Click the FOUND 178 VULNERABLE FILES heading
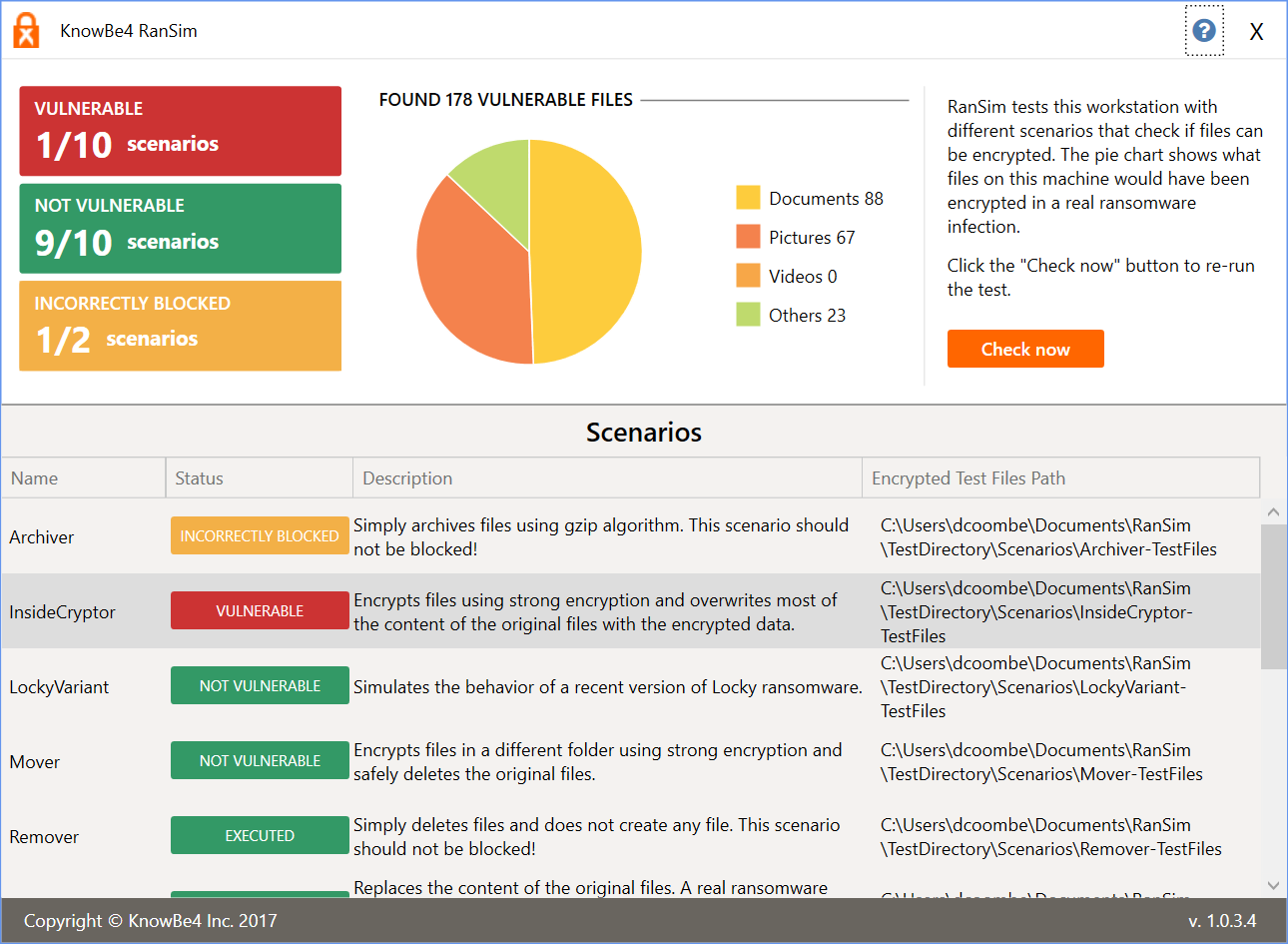 click(x=506, y=100)
